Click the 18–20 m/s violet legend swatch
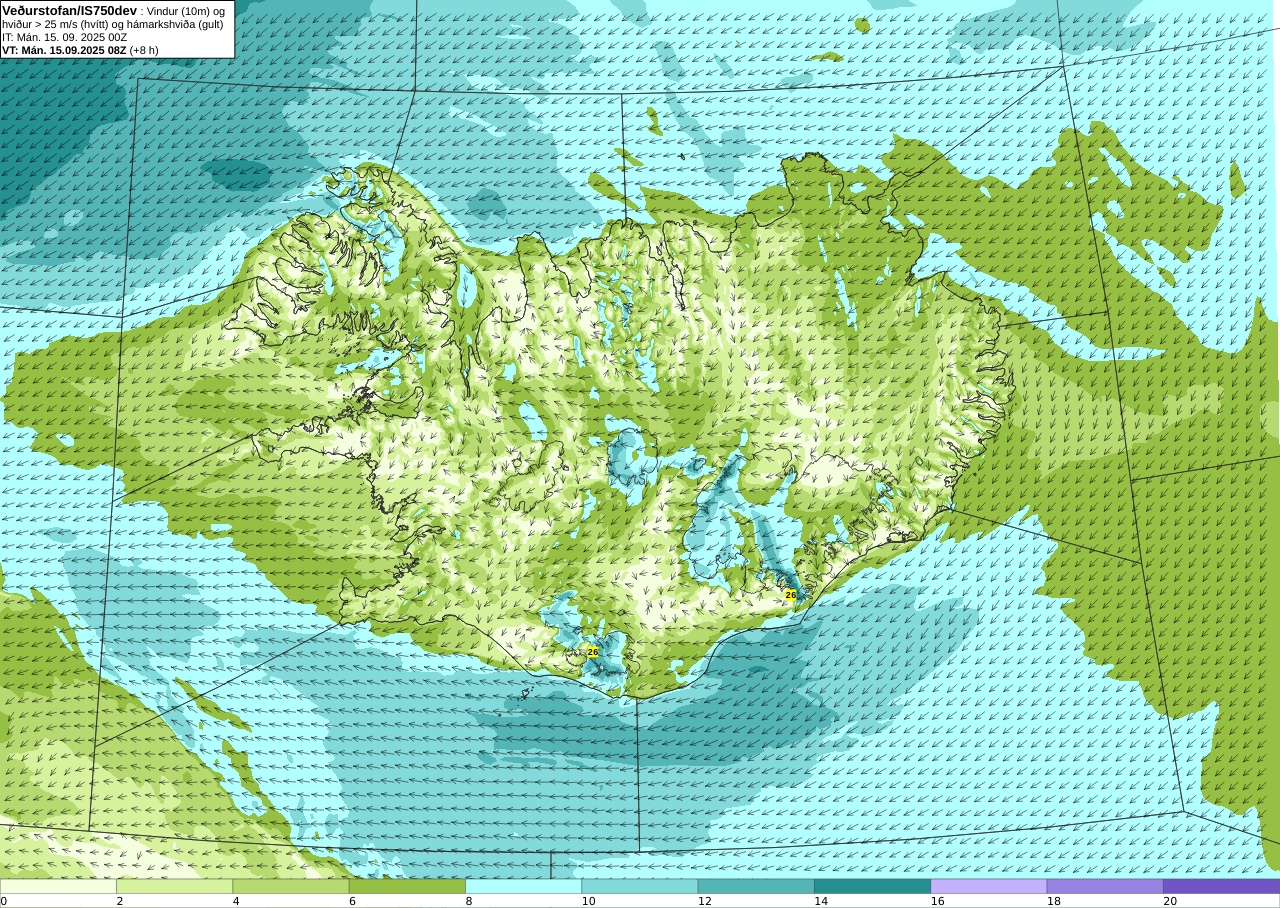This screenshot has width=1280, height=908. (1105, 886)
